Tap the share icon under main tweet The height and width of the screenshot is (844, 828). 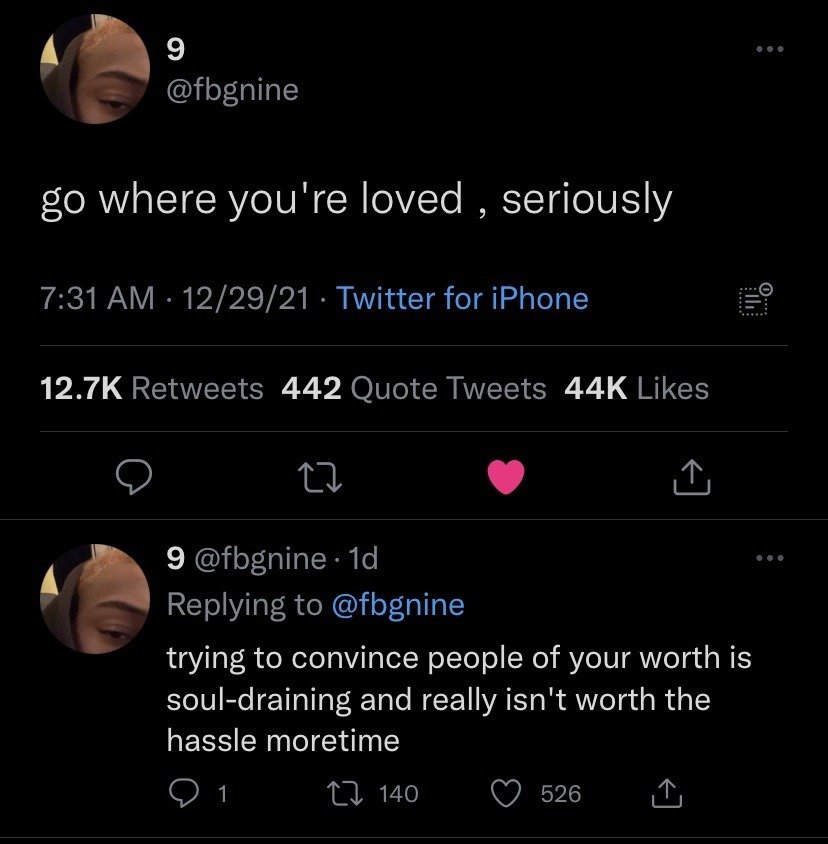(692, 477)
